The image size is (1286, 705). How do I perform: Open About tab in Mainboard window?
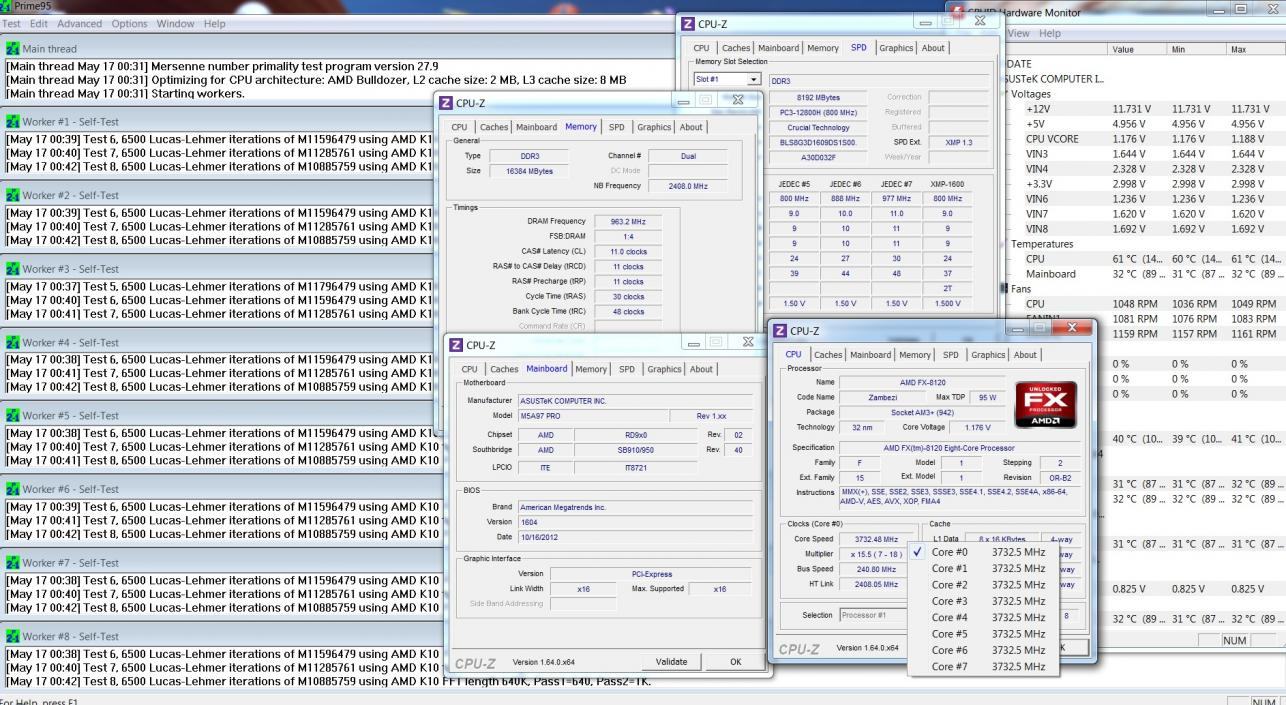pos(703,369)
